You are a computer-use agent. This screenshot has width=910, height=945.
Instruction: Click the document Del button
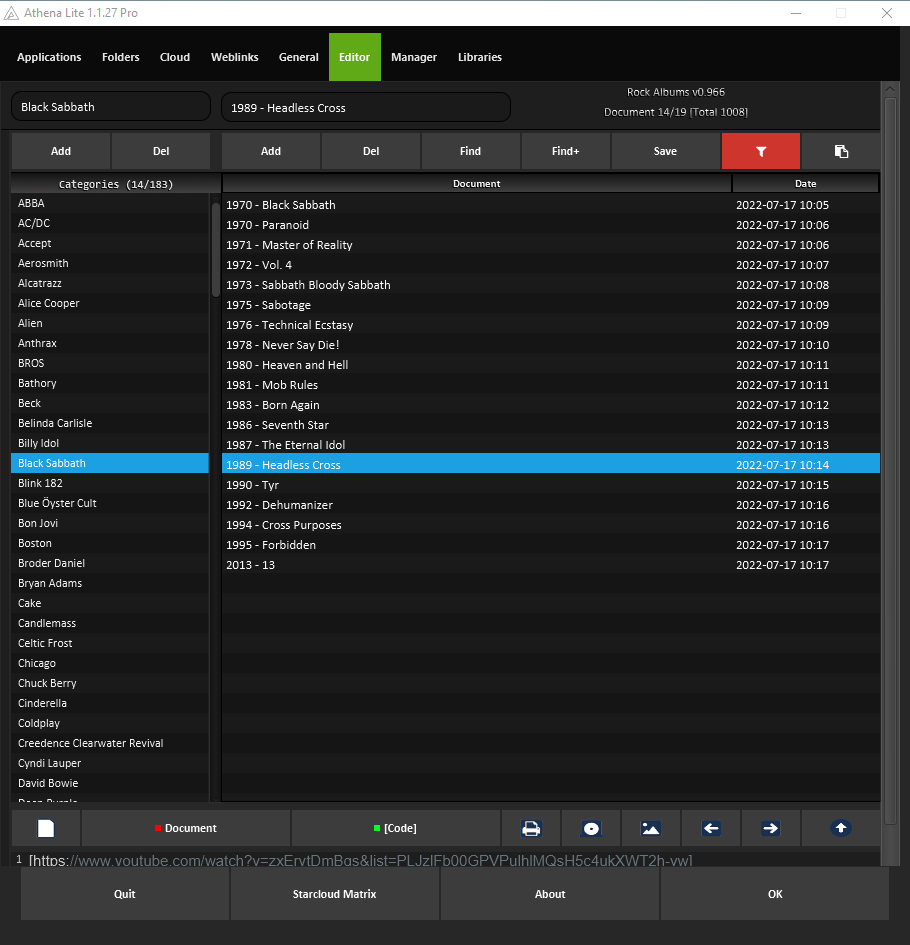[x=371, y=151]
